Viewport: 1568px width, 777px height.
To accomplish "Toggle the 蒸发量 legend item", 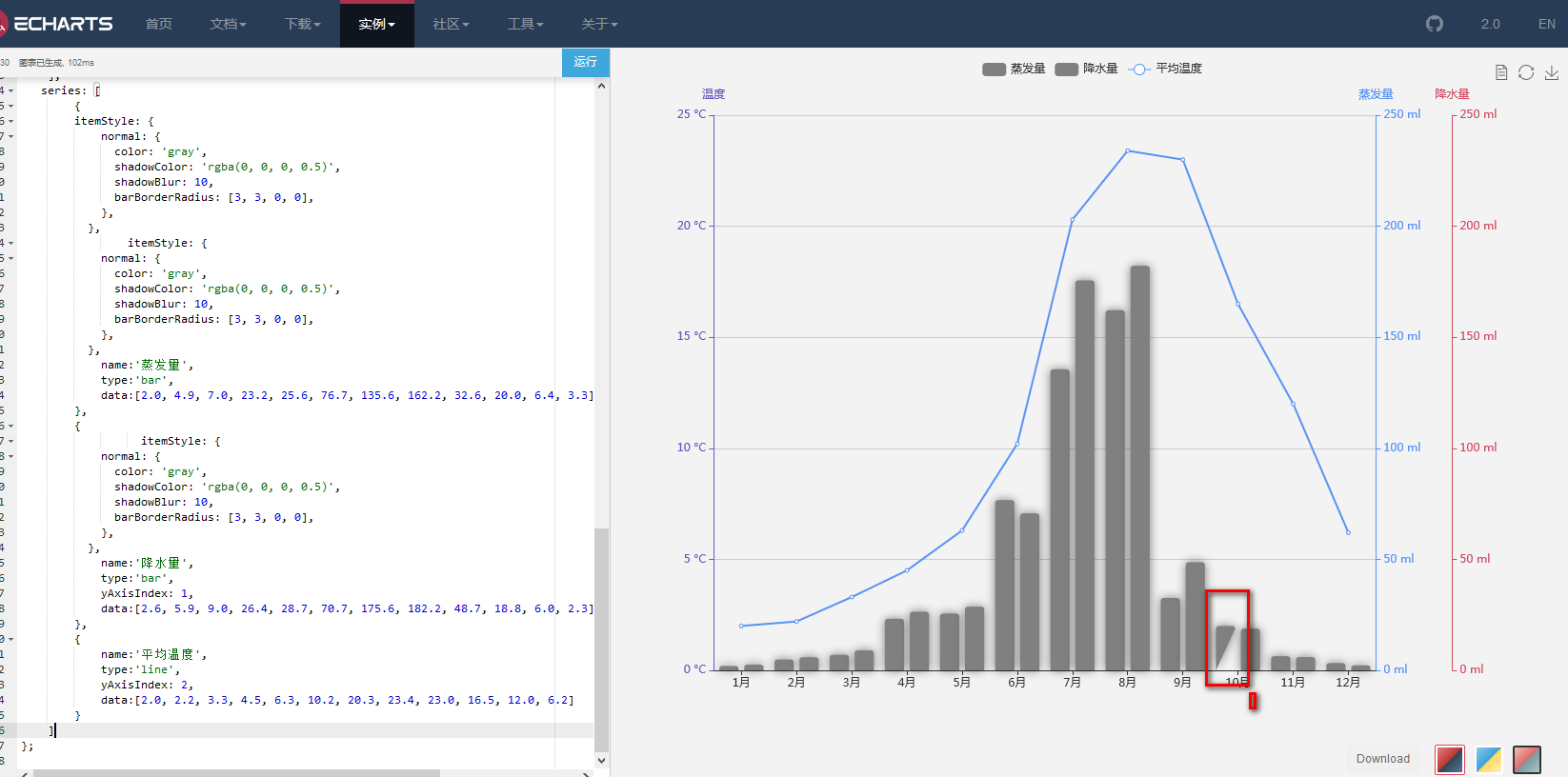I will (x=1014, y=69).
